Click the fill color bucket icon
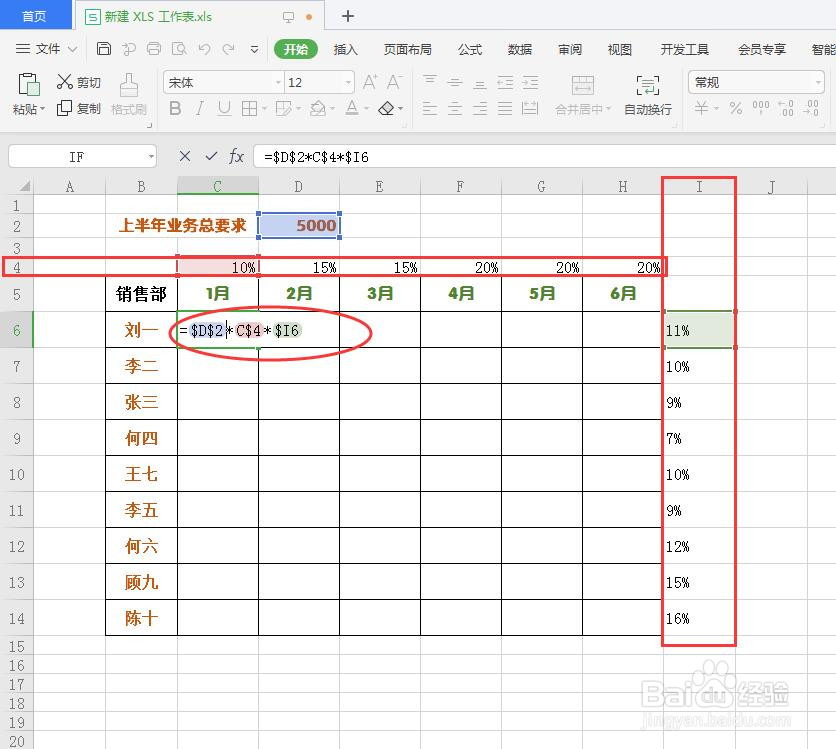The width and height of the screenshot is (836, 749). pyautogui.click(x=318, y=109)
